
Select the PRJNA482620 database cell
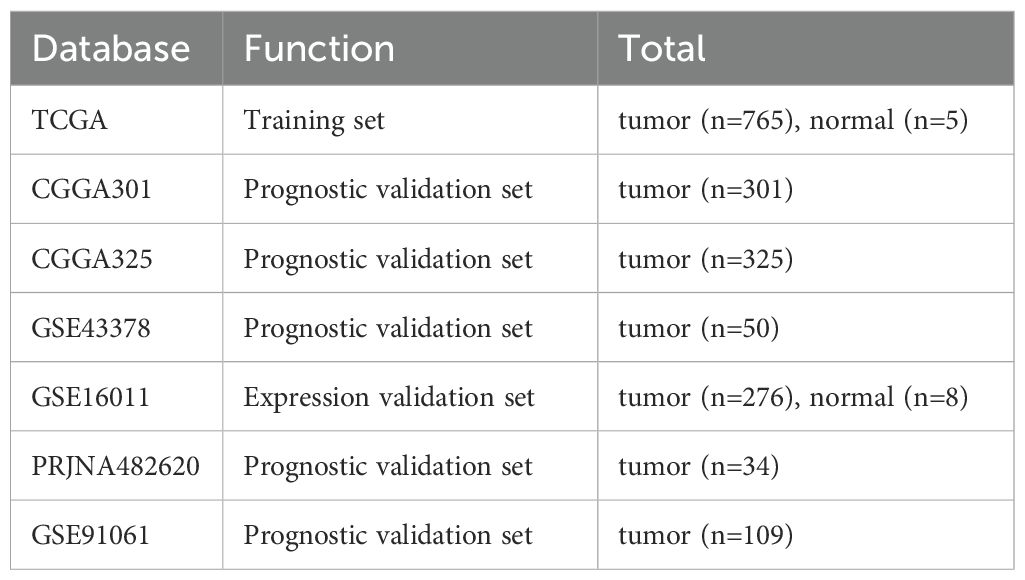pyautogui.click(x=116, y=466)
